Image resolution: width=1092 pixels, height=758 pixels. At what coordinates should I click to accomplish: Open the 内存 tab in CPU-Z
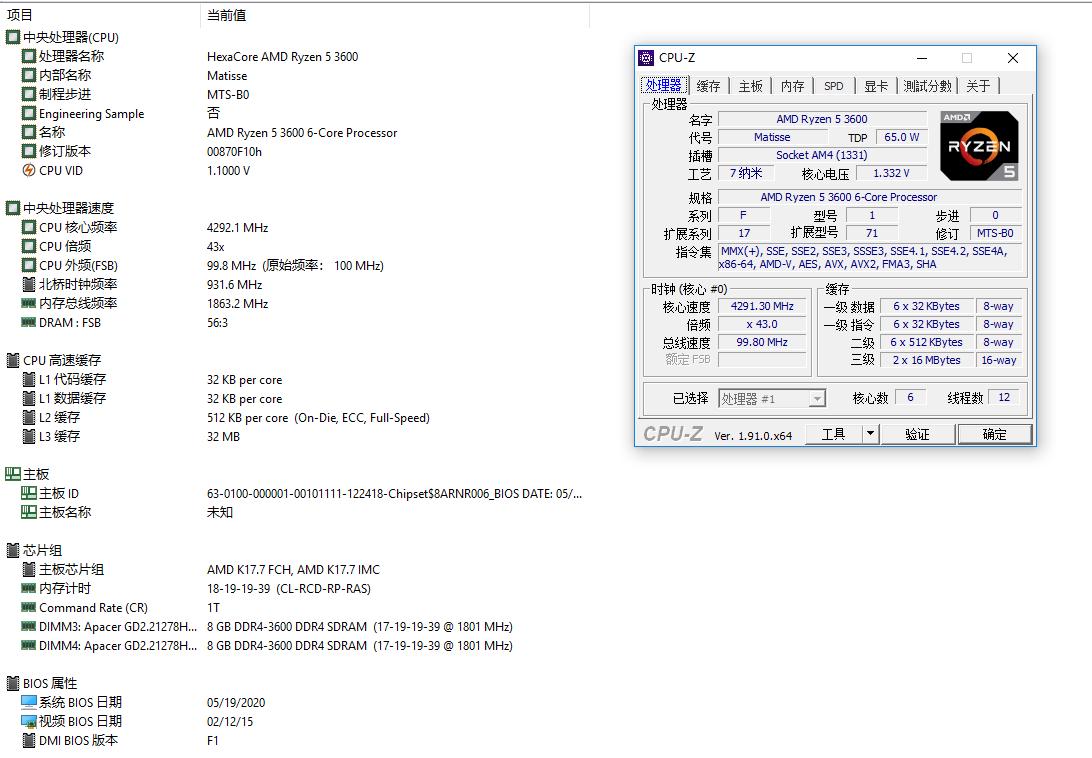(x=792, y=86)
